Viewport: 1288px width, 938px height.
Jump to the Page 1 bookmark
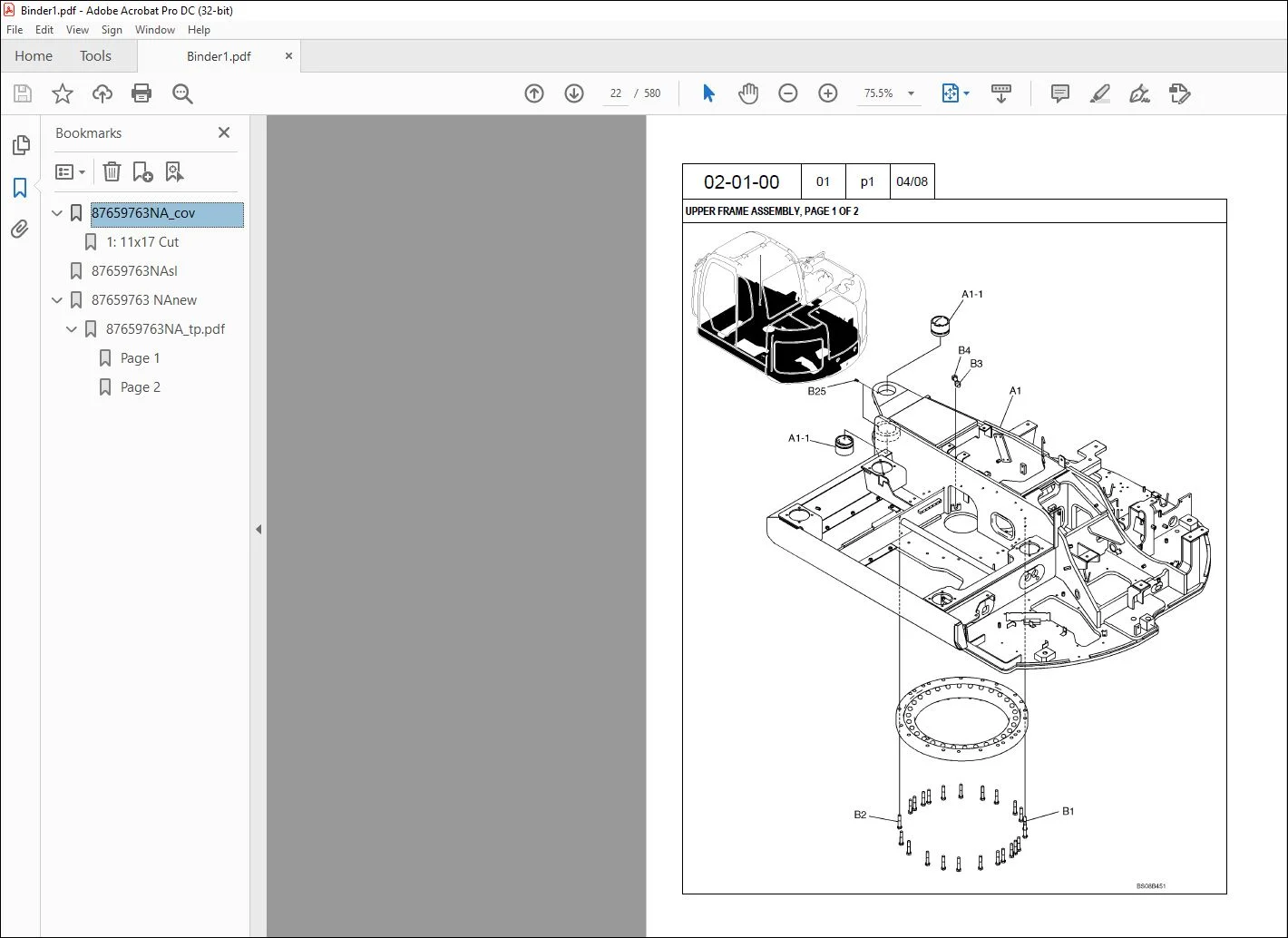pyautogui.click(x=140, y=358)
